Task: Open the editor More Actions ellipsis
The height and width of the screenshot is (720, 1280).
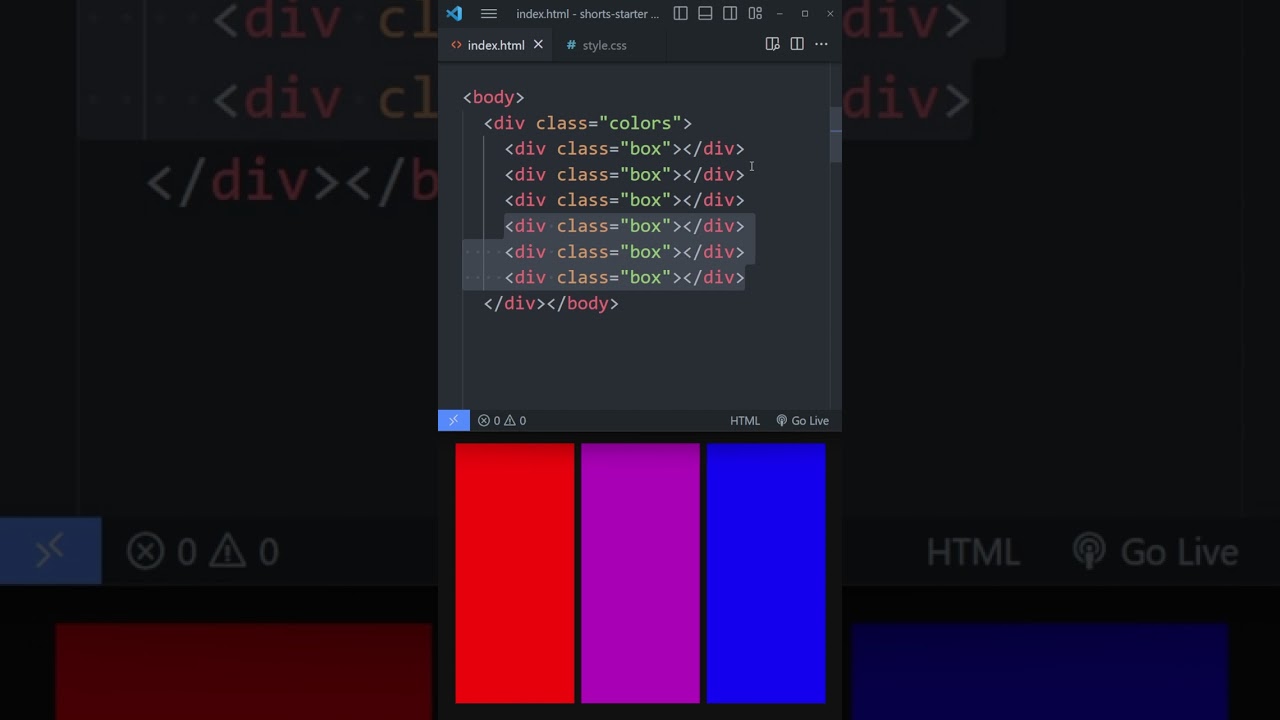Action: point(821,44)
